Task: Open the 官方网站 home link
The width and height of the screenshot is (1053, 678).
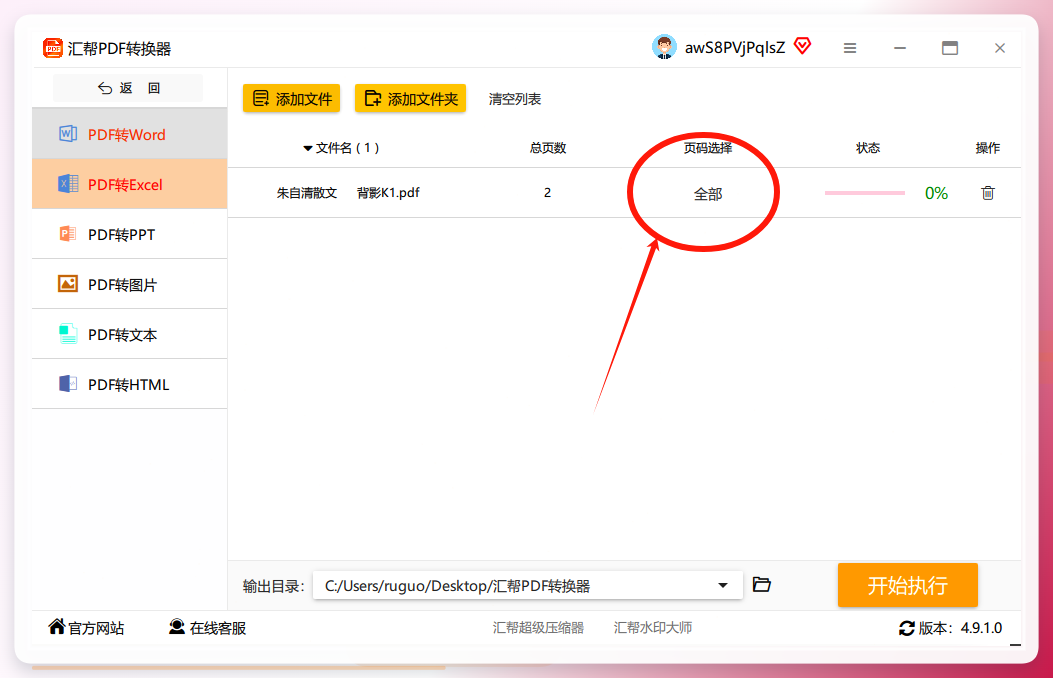Action: pyautogui.click(x=86, y=628)
